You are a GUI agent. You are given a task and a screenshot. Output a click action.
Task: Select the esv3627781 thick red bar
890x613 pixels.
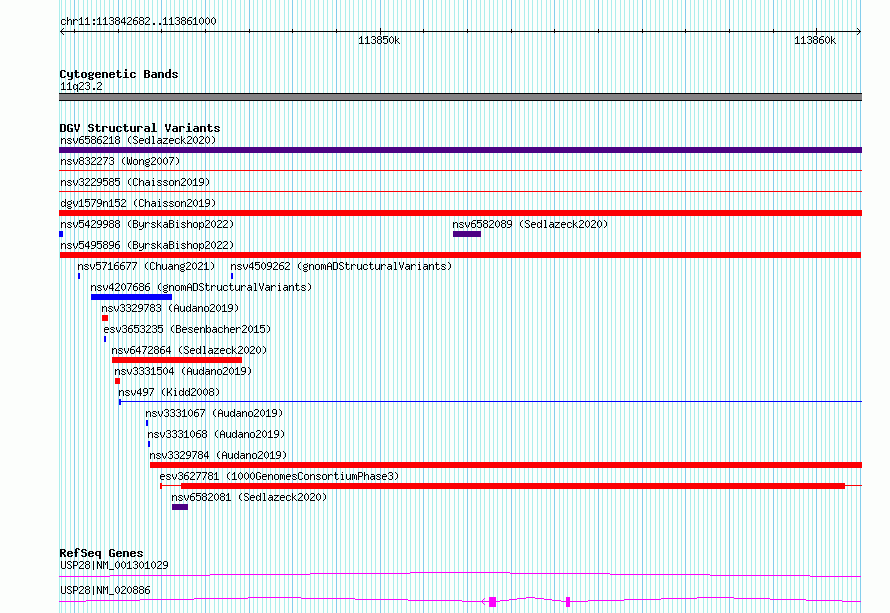pyautogui.click(x=513, y=486)
